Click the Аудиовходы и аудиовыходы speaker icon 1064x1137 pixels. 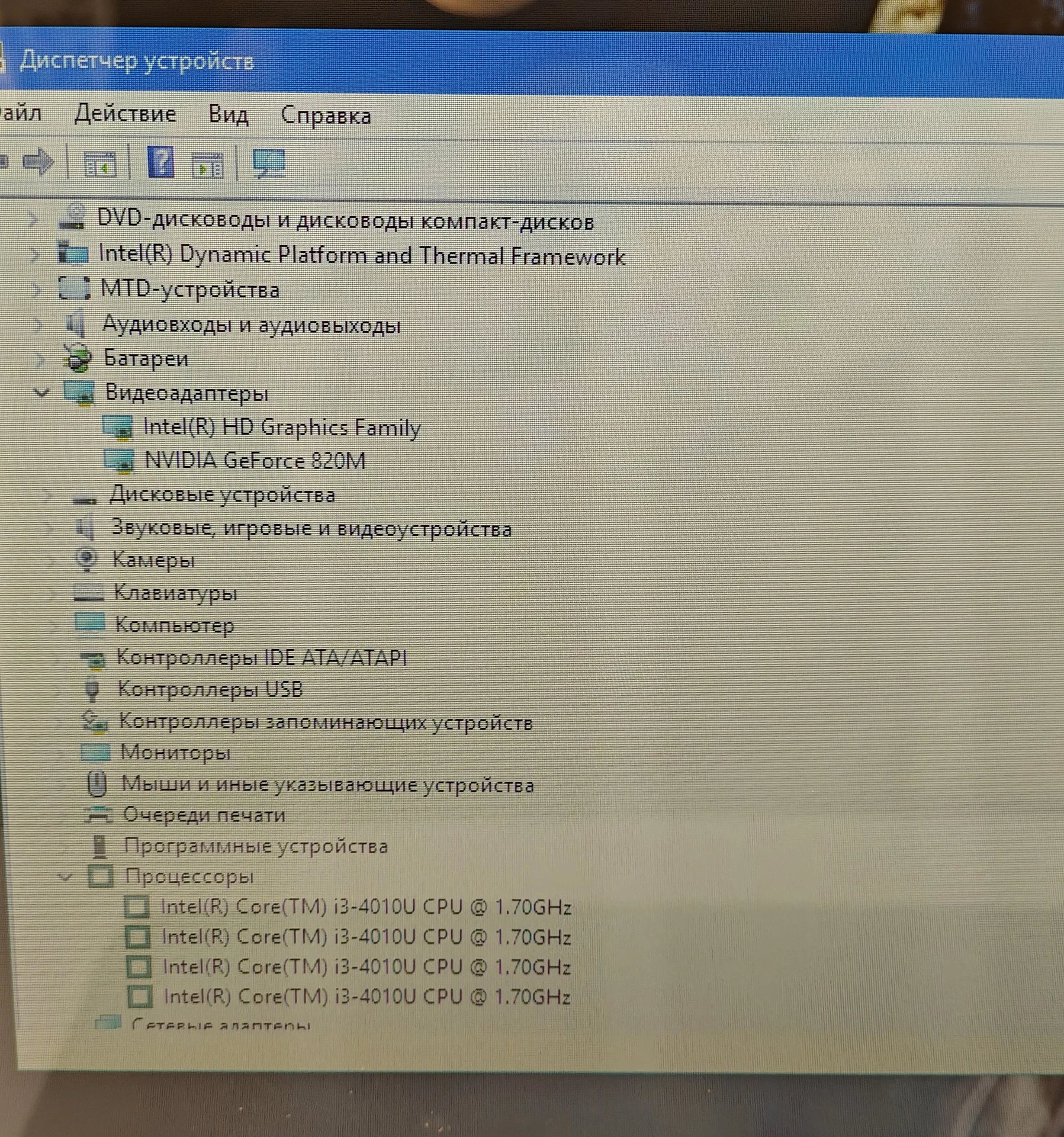76,323
